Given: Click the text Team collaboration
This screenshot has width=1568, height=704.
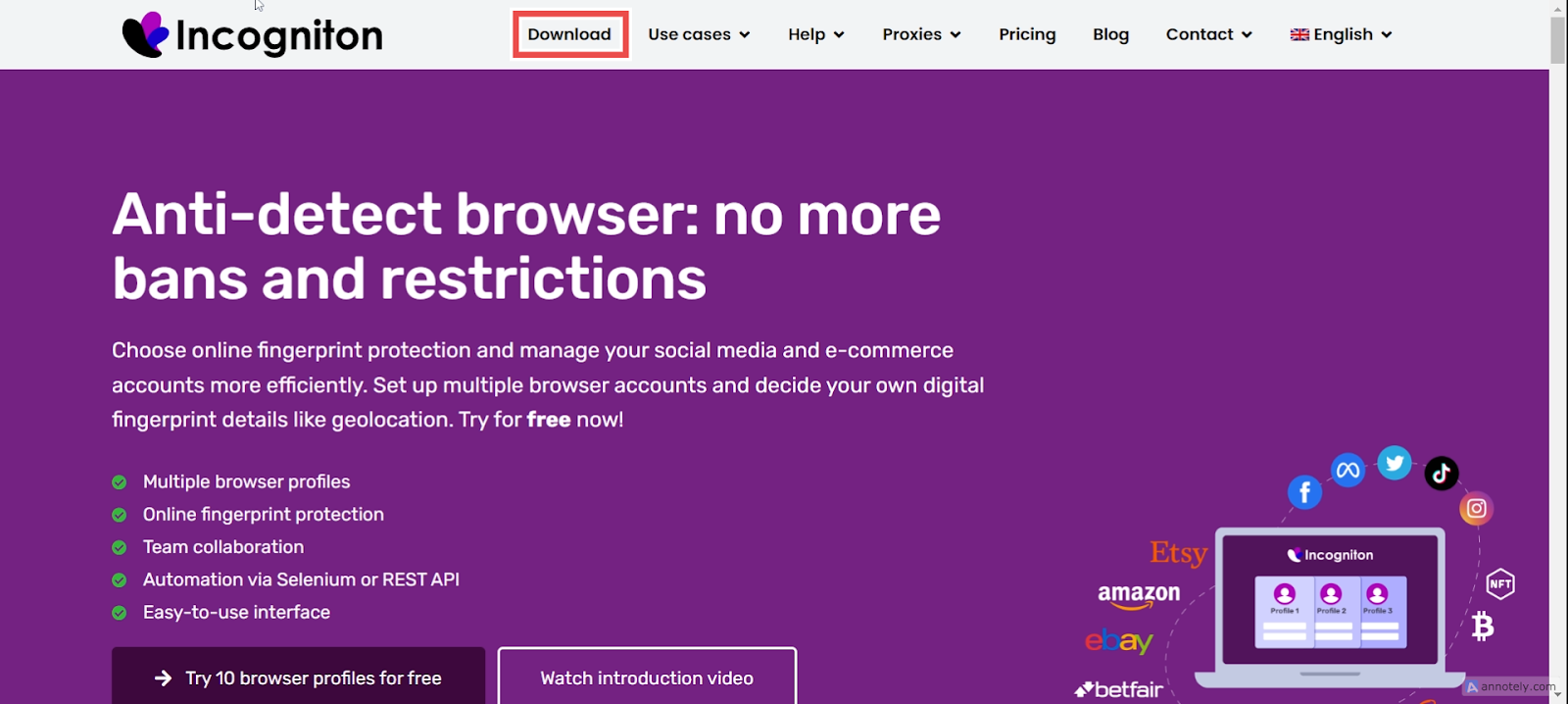Looking at the screenshot, I should point(223,547).
